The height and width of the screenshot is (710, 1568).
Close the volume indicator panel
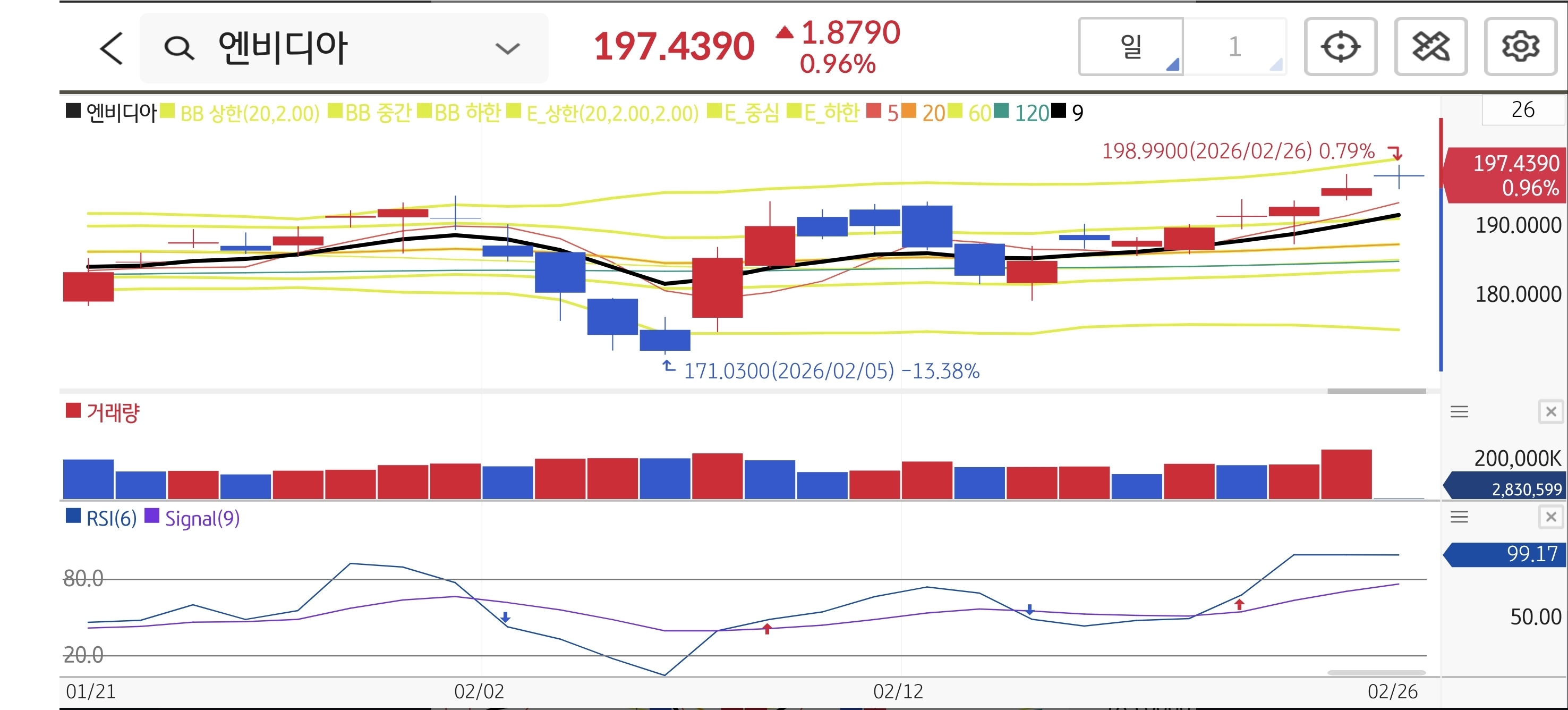pos(1550,412)
